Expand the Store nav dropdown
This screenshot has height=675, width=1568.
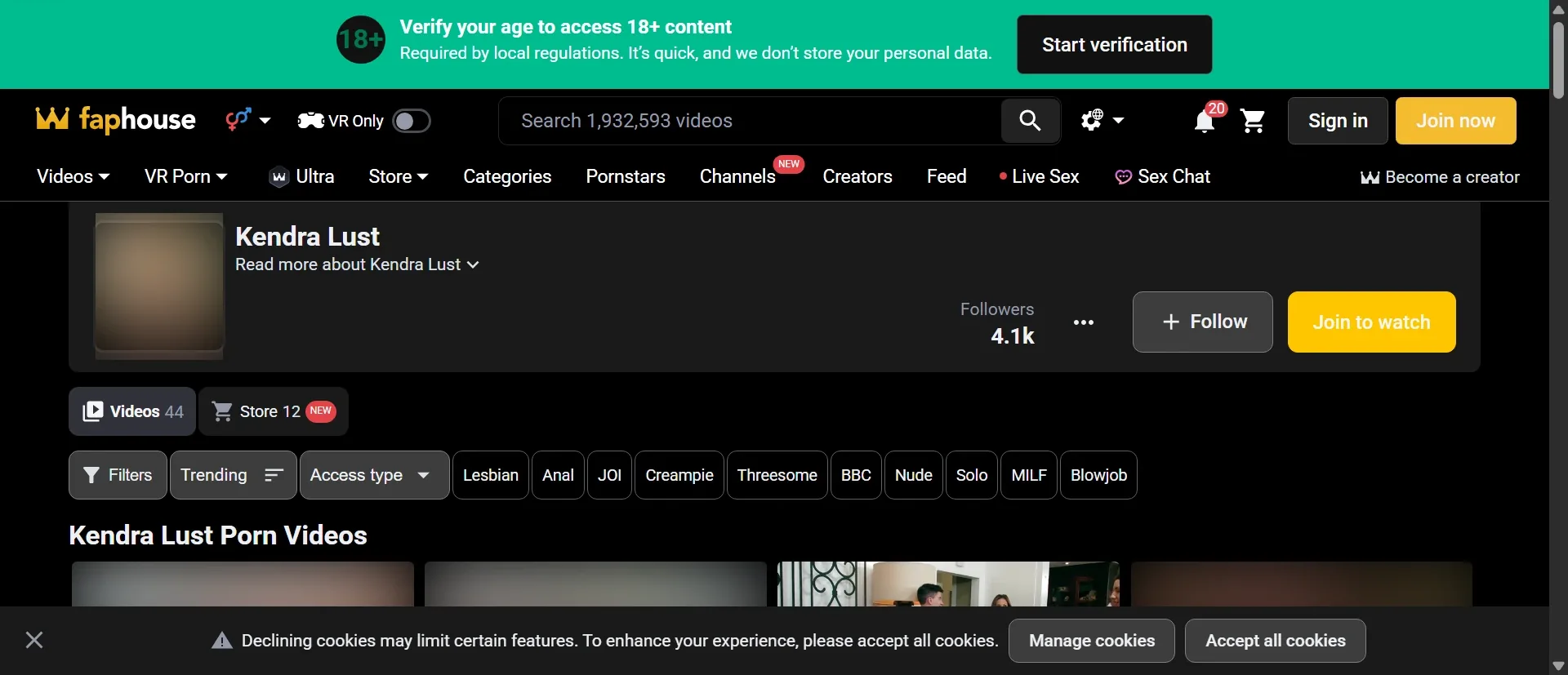(x=398, y=176)
